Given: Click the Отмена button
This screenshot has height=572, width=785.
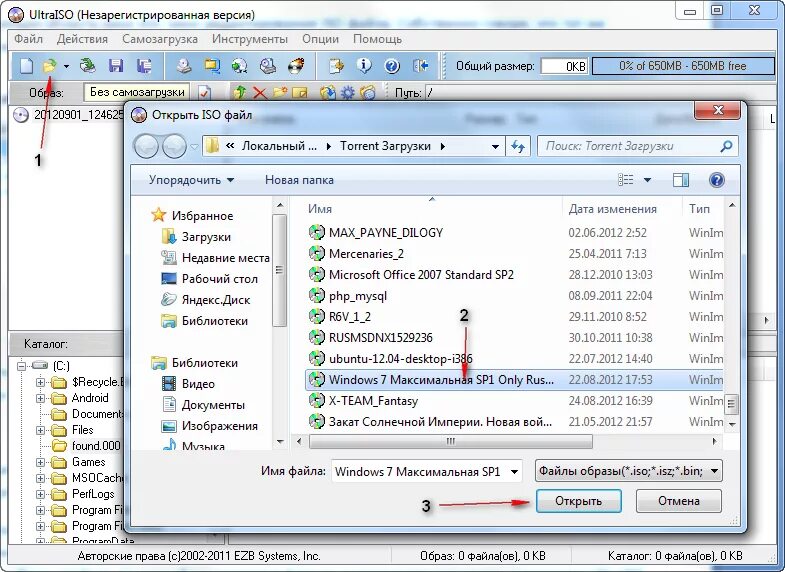Looking at the screenshot, I should point(679,501).
